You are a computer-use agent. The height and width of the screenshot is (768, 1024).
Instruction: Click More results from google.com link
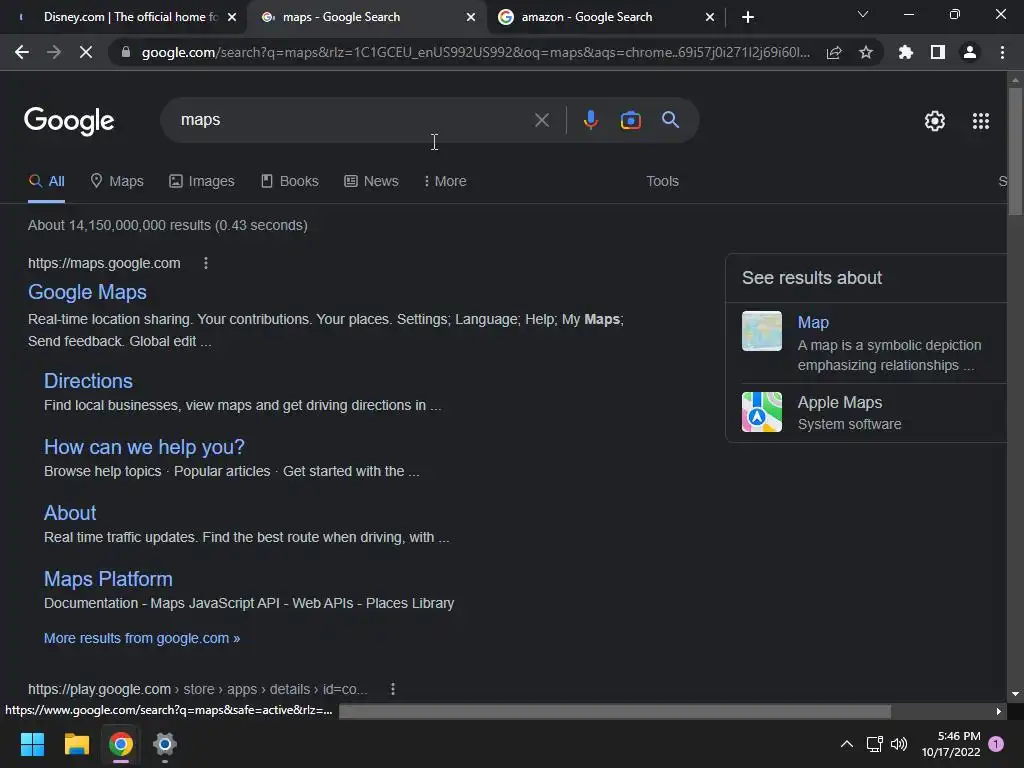(142, 638)
